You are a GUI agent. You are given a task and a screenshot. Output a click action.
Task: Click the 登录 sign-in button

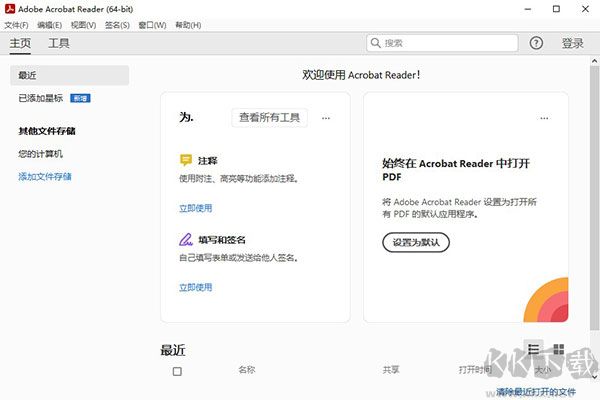coord(572,43)
